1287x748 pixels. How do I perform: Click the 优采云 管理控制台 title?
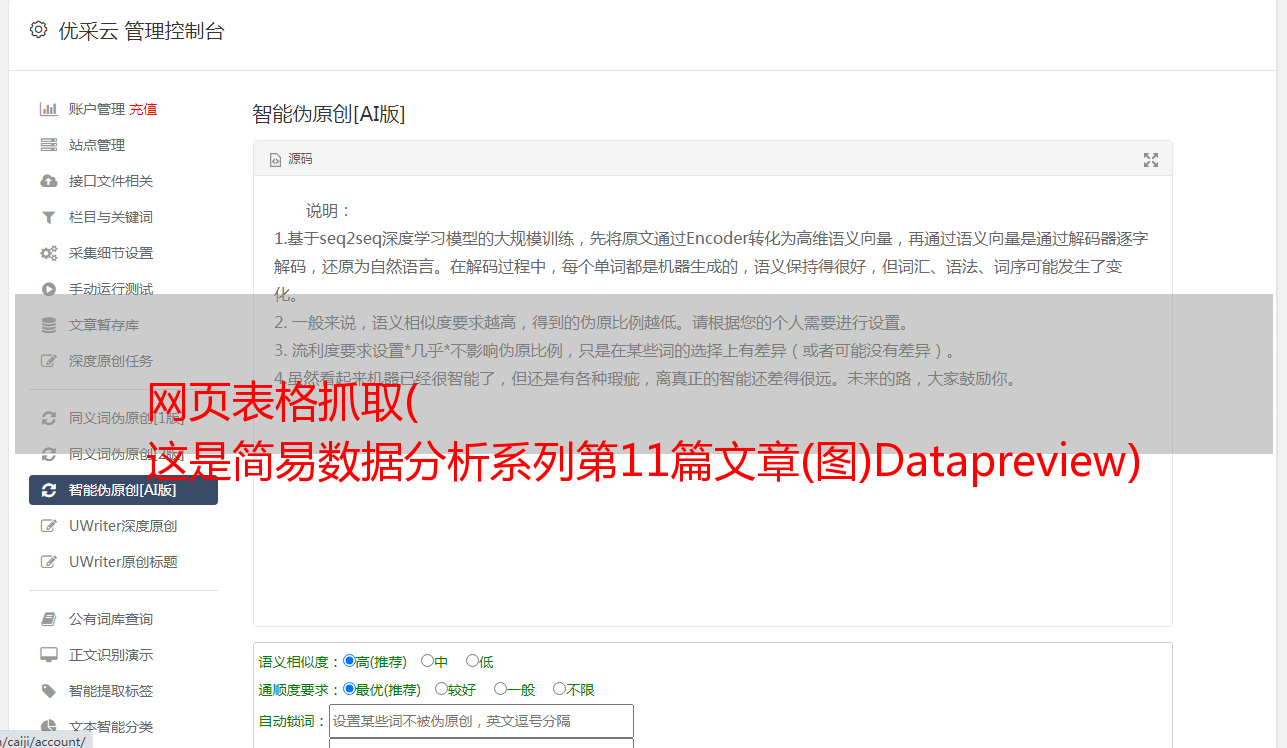pos(142,31)
